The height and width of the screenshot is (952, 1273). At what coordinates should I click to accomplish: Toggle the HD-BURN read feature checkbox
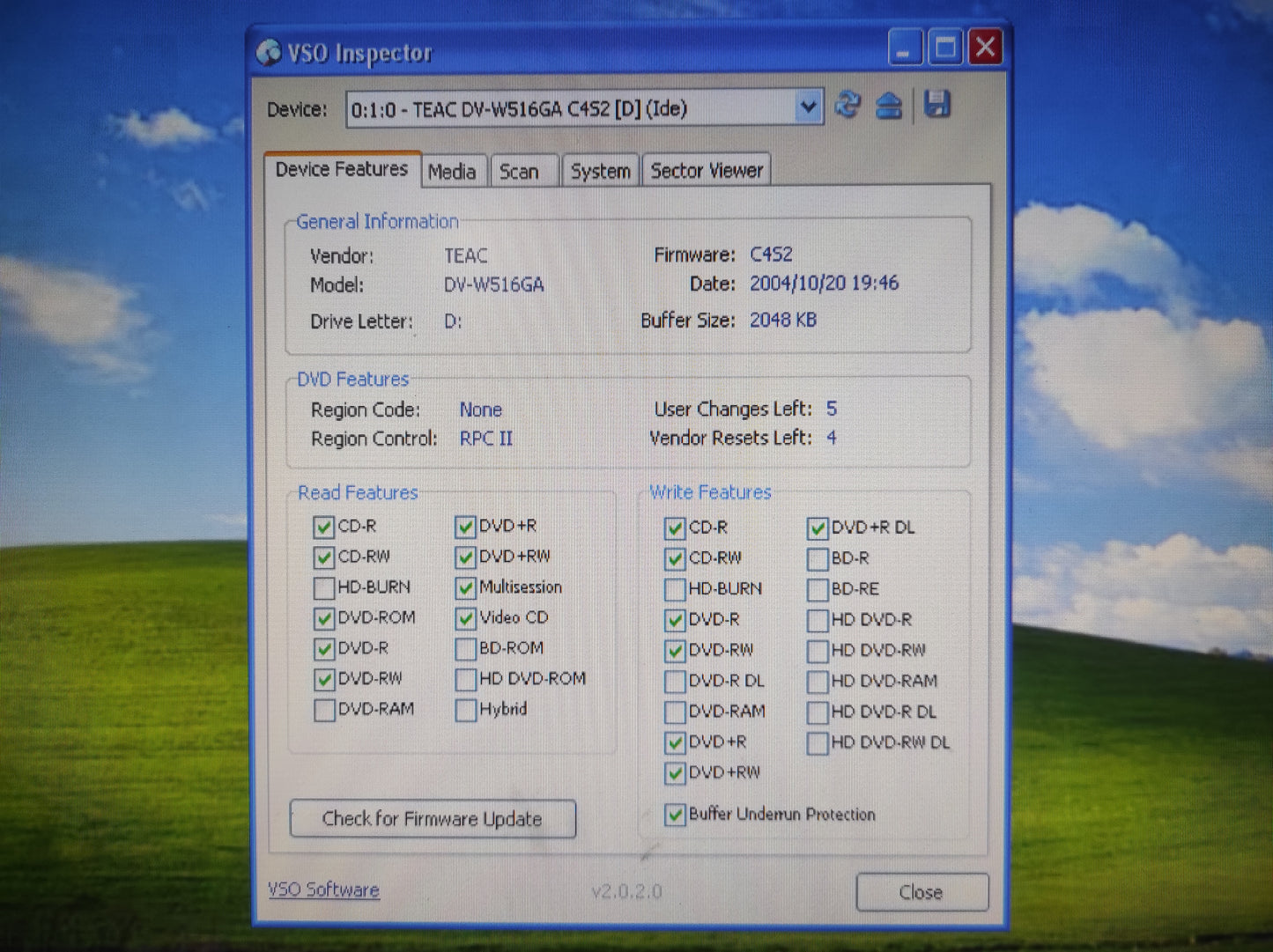pos(324,587)
